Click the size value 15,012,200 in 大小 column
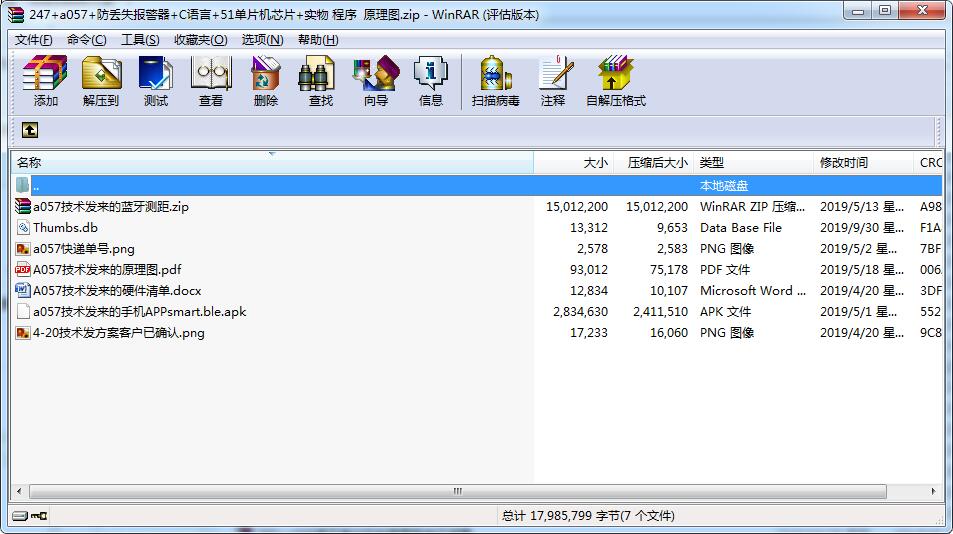Image resolution: width=953 pixels, height=534 pixels. click(x=577, y=207)
